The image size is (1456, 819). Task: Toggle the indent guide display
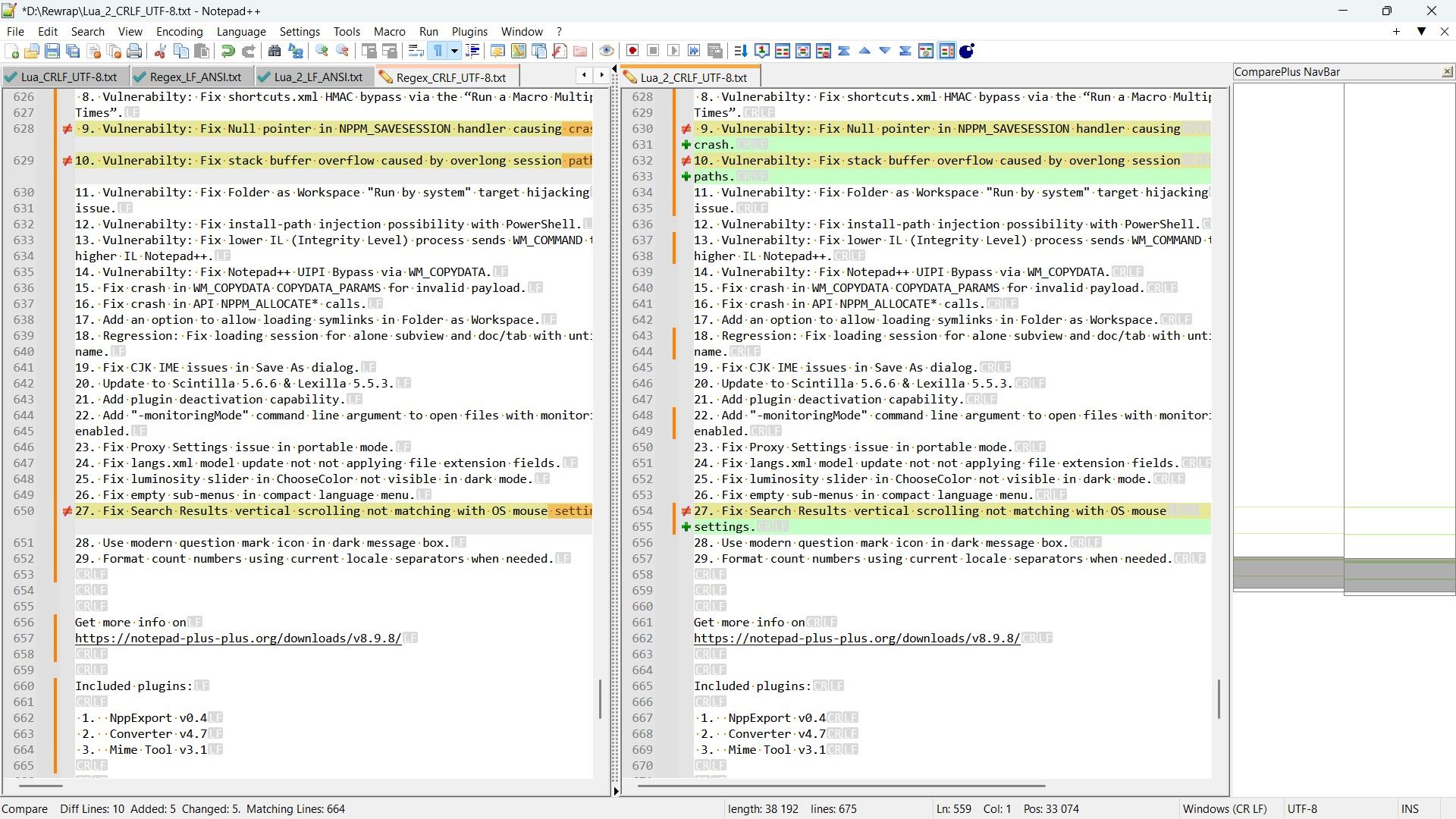point(472,51)
